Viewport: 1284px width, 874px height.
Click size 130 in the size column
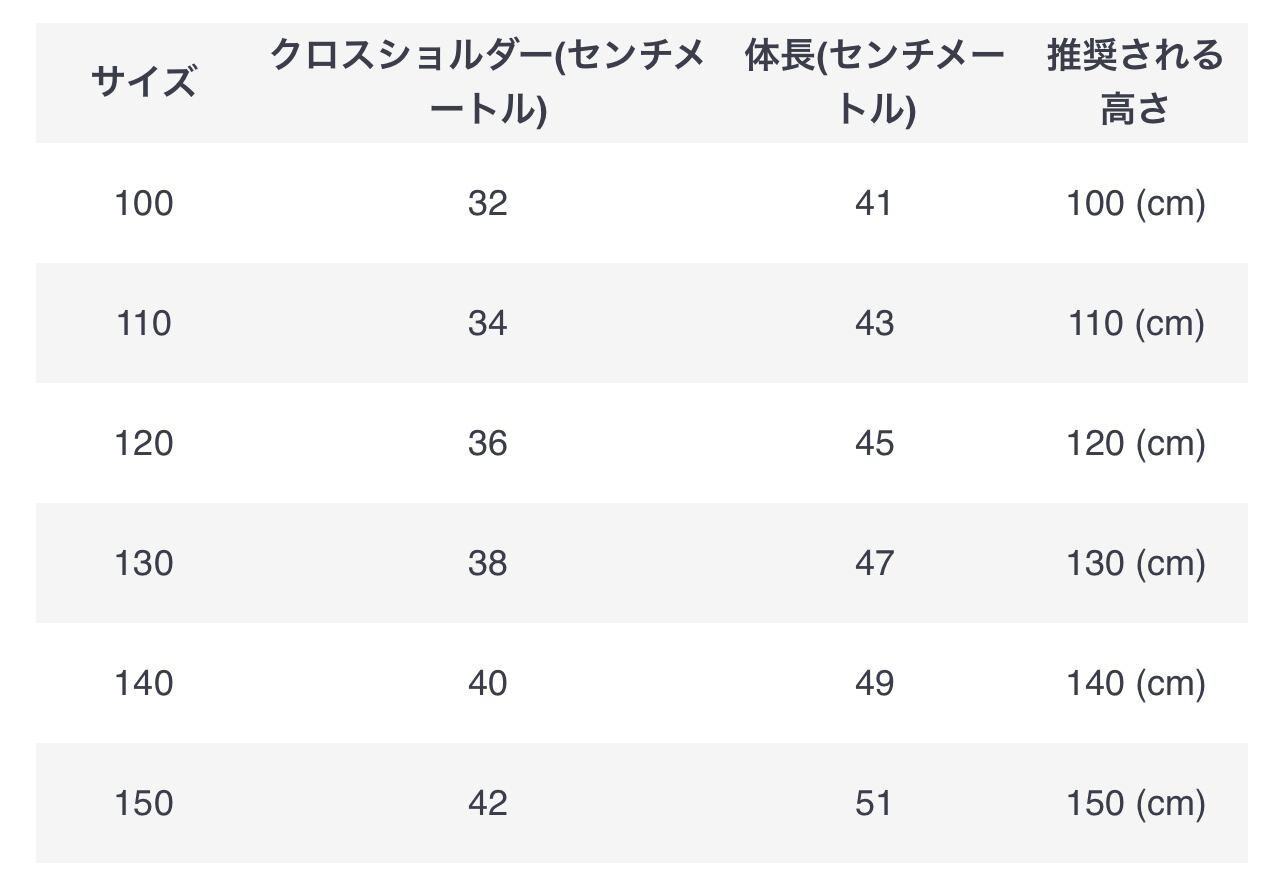pos(143,563)
